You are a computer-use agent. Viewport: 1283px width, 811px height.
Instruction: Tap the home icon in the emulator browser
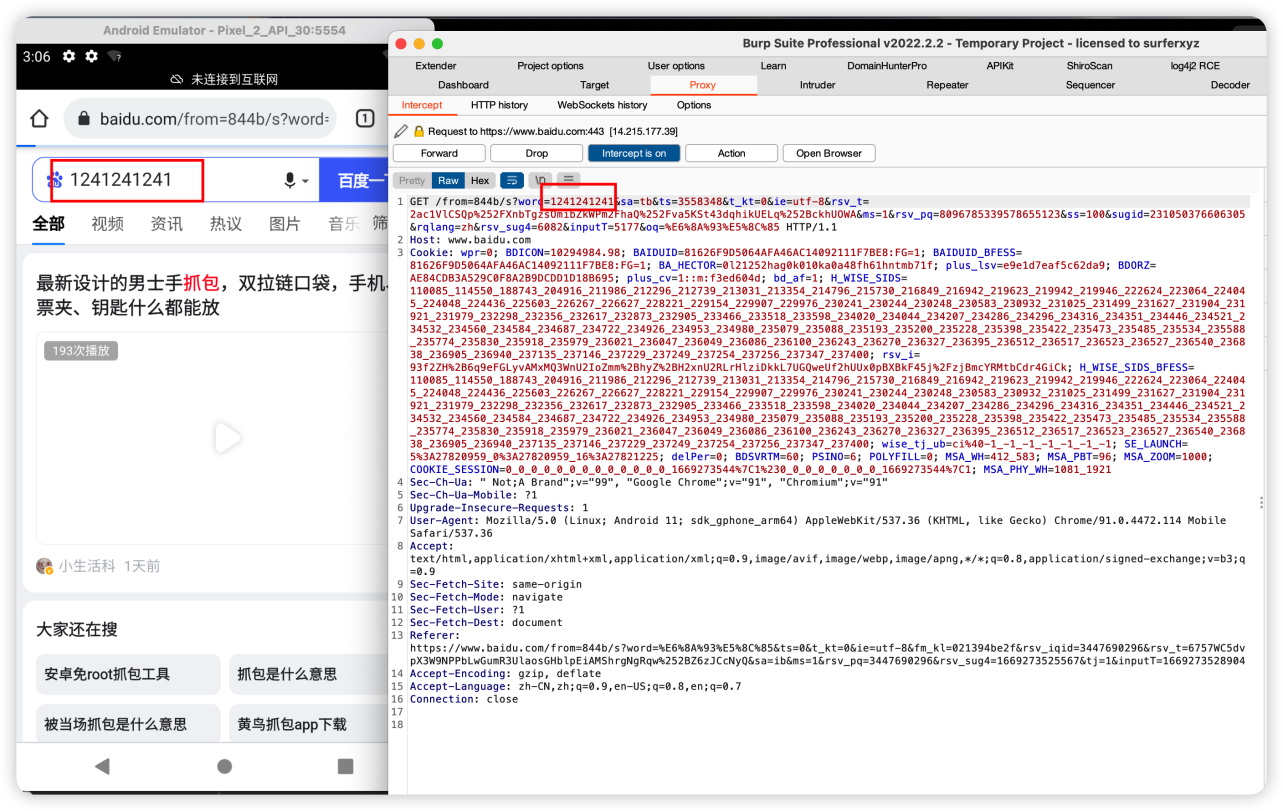[39, 119]
